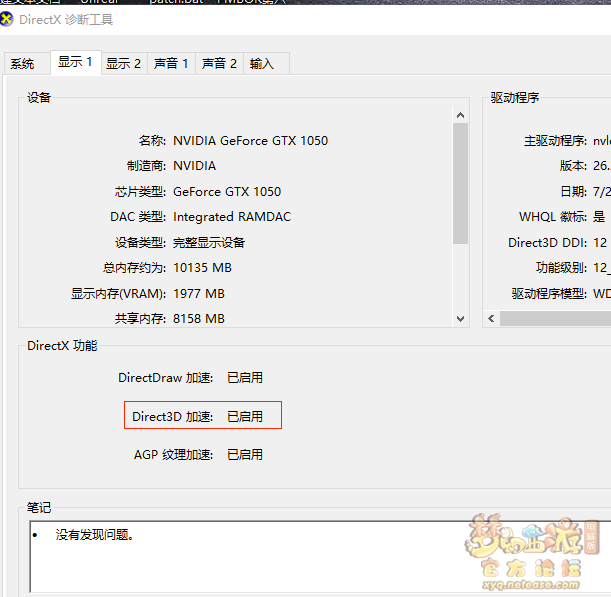Click the AGP 纹理加速 已启用 status
611x597 pixels.
point(245,455)
